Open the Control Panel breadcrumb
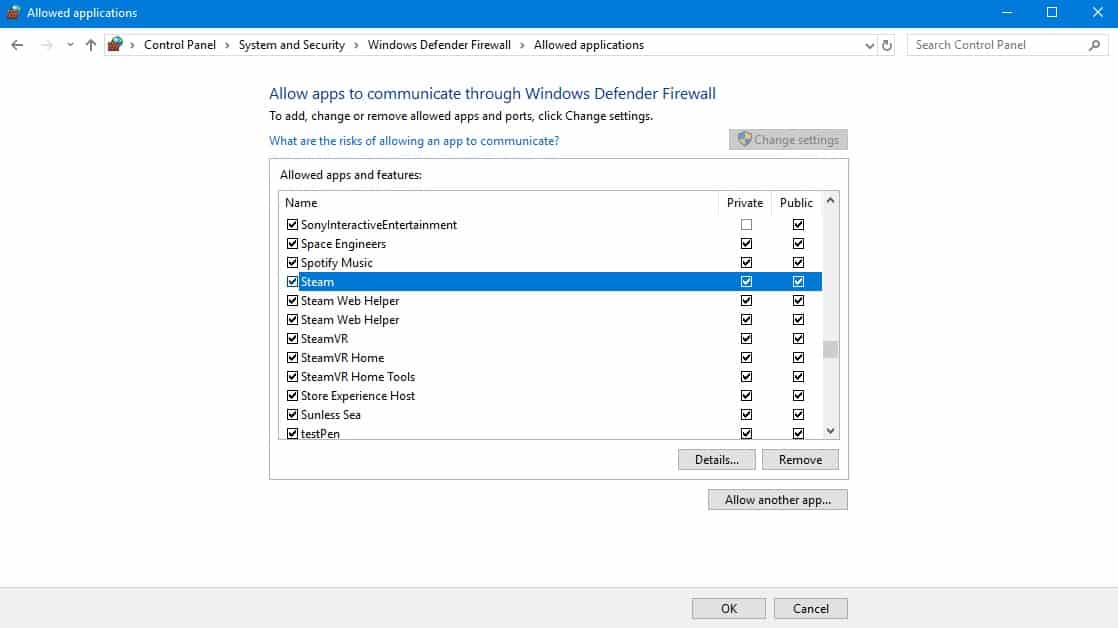 (180, 45)
